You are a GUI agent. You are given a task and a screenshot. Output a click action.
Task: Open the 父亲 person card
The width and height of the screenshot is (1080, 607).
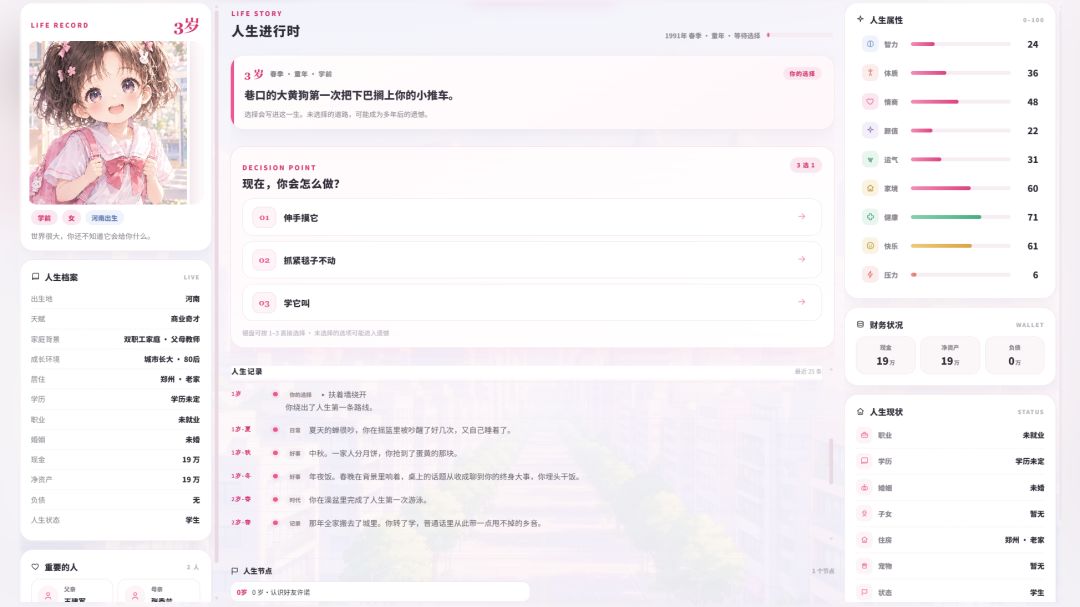pos(72,593)
